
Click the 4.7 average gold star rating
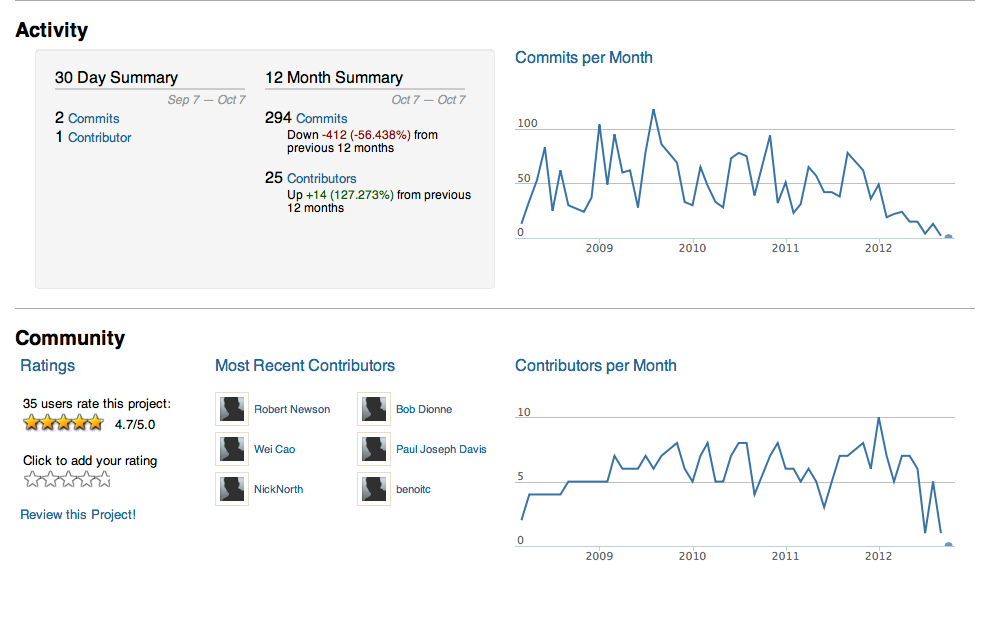click(63, 423)
